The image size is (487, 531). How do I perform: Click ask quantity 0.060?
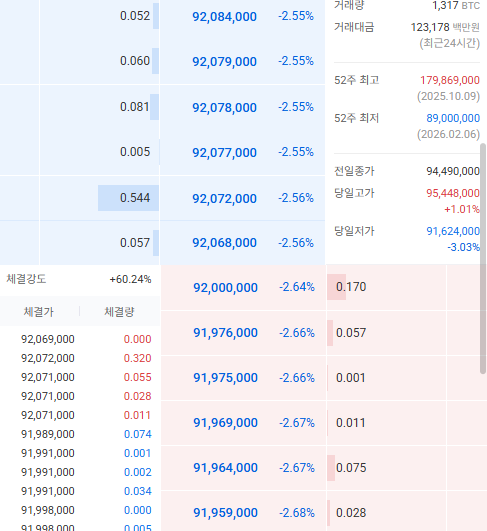(135, 61)
